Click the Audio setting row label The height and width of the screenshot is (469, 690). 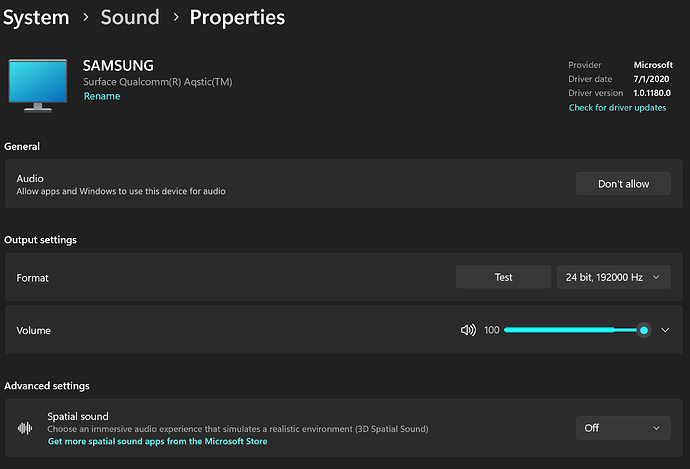pyautogui.click(x=30, y=178)
